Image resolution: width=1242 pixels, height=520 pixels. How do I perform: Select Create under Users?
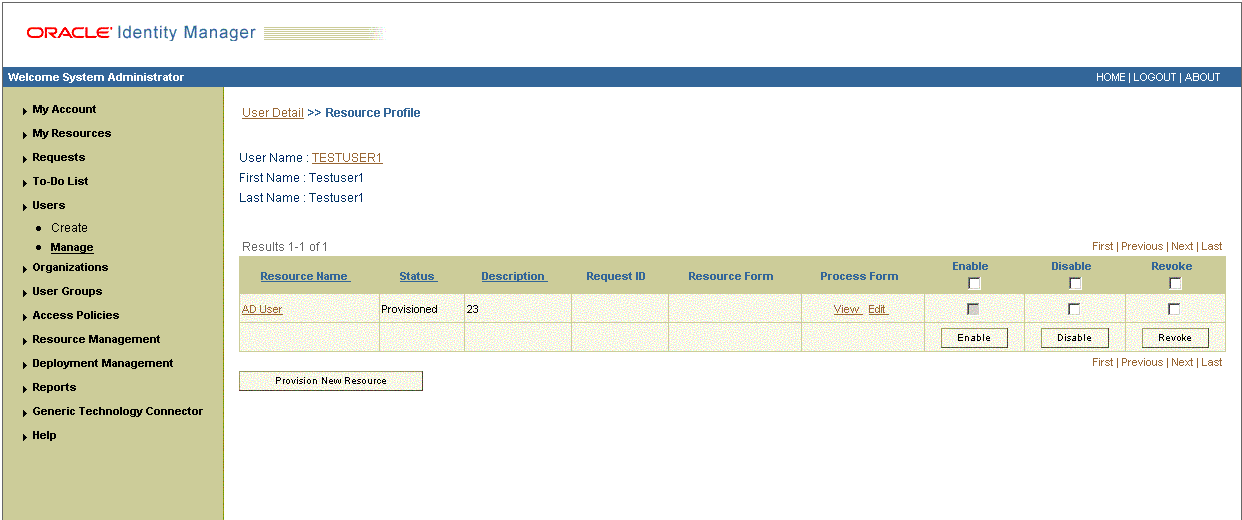coord(70,228)
